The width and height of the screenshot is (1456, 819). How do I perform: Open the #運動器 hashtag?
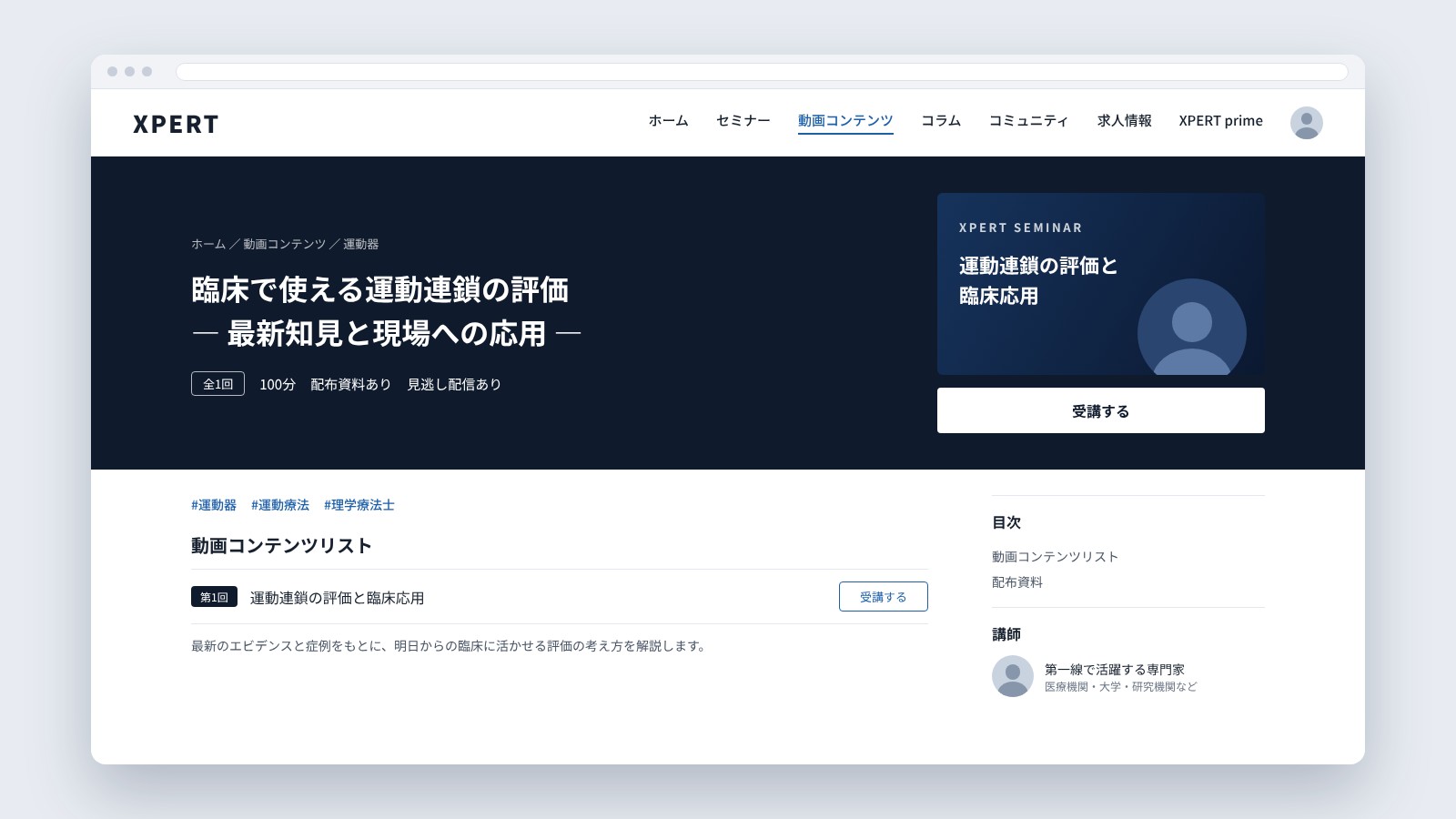coord(214,505)
